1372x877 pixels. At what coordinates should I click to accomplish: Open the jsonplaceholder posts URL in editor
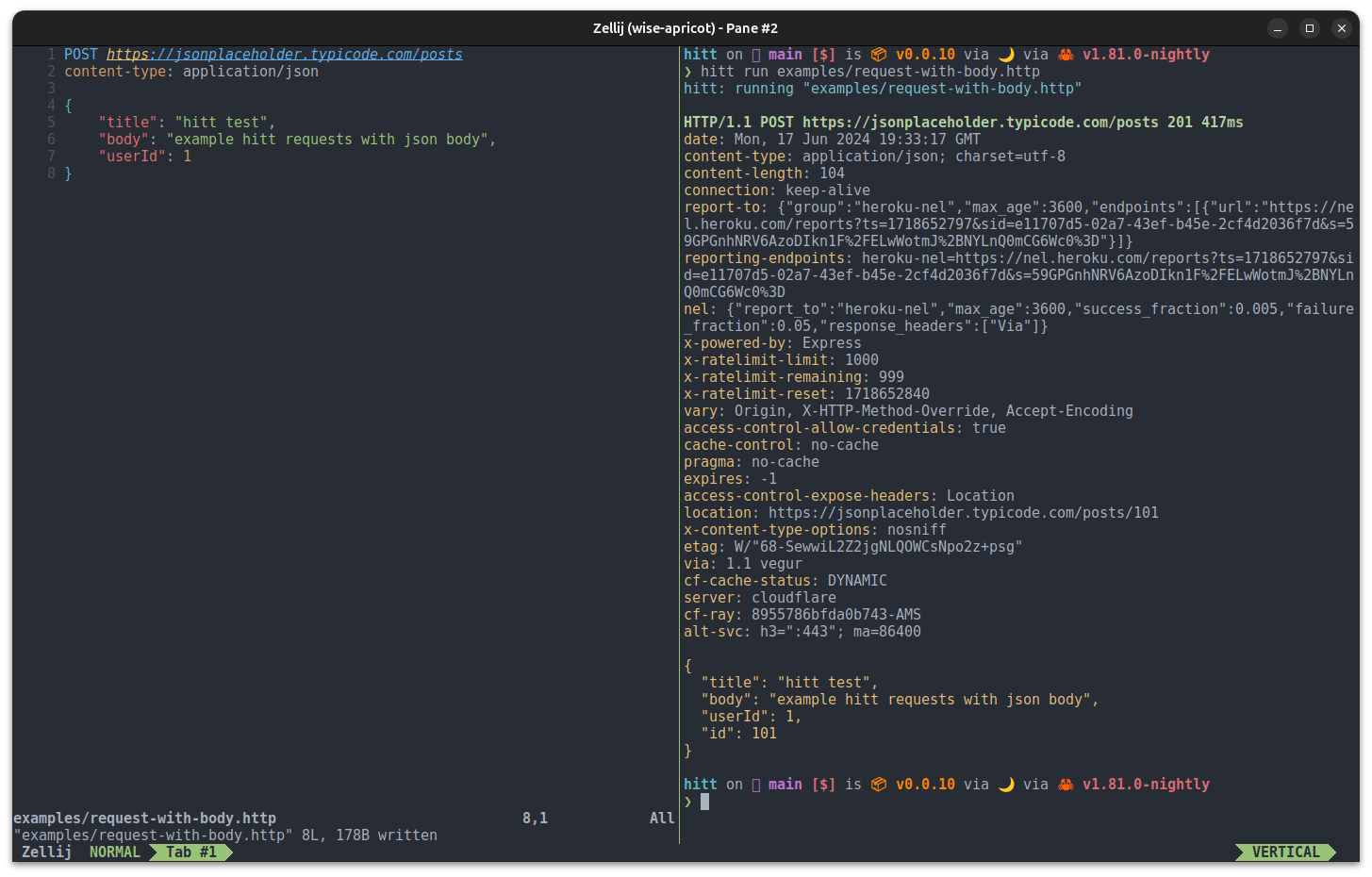click(285, 55)
